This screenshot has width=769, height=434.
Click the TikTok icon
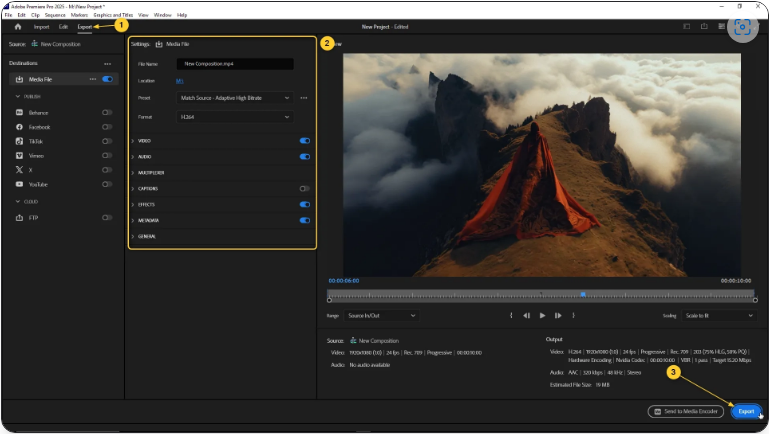pos(19,141)
